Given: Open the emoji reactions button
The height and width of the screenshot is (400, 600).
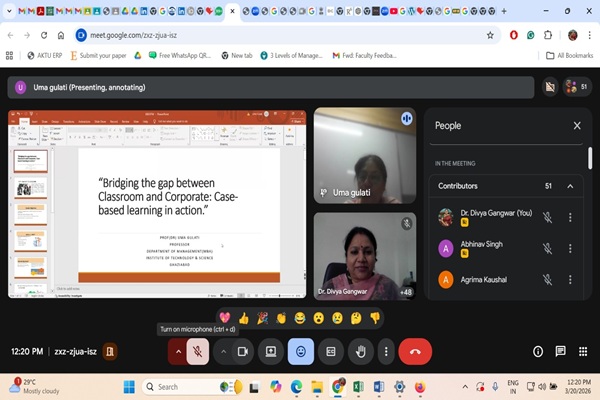Looking at the screenshot, I should click(x=300, y=351).
